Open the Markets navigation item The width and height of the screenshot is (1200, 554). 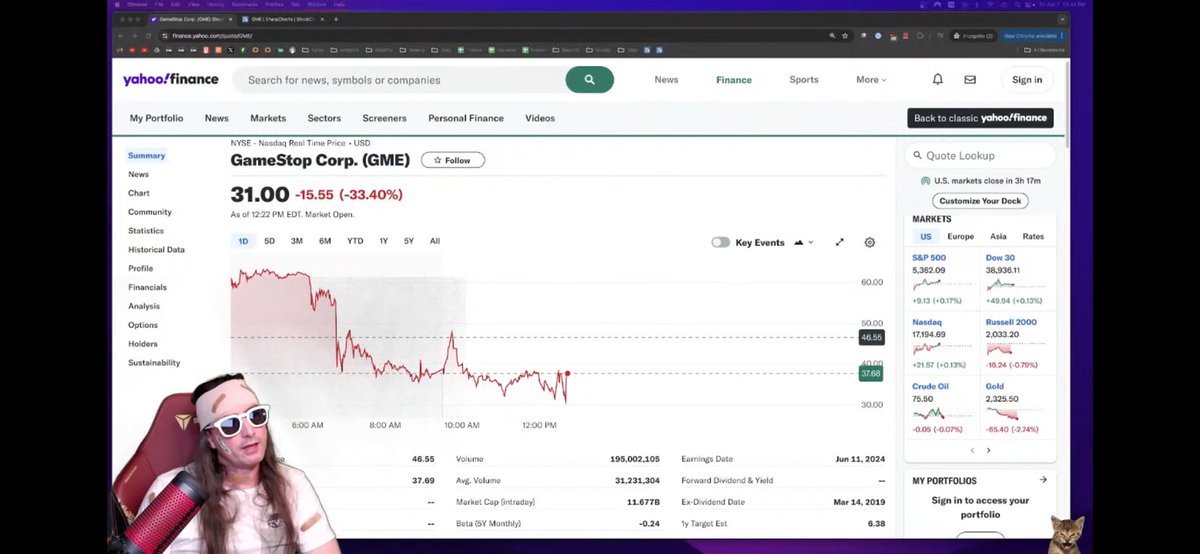coord(268,118)
